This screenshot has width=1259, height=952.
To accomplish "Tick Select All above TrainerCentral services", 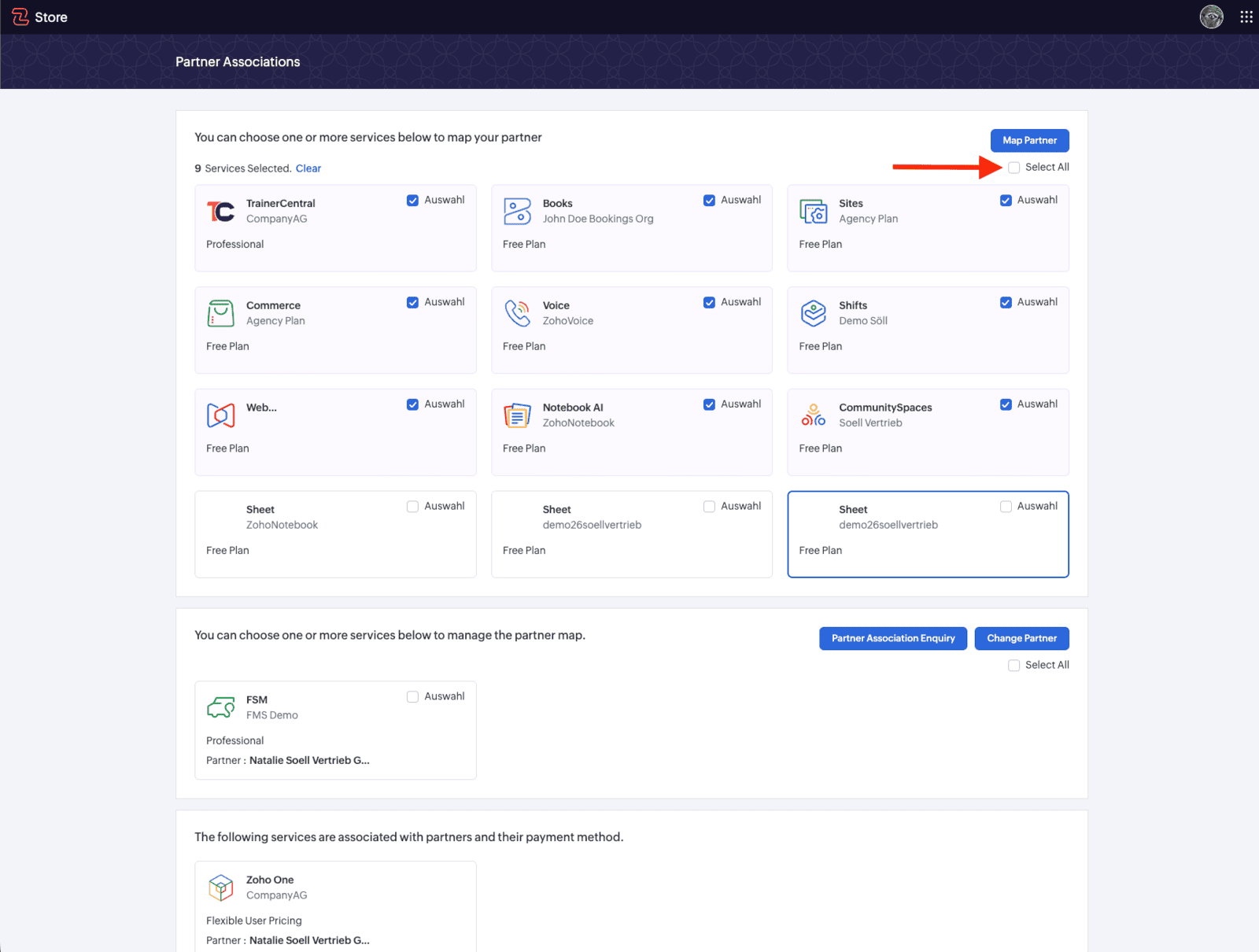I will (x=1014, y=168).
